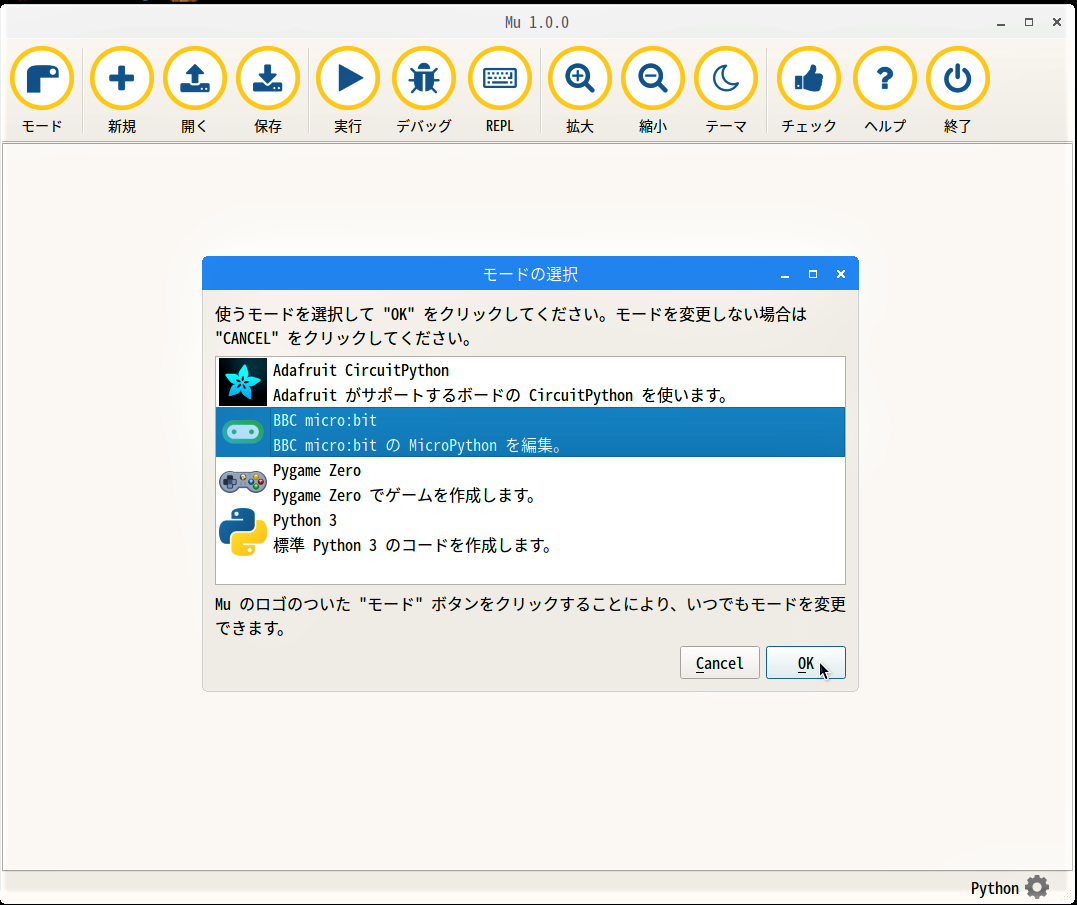Viewport: 1077px width, 905px height.
Task: Close the モードの選択 dialog
Action: [x=841, y=274]
